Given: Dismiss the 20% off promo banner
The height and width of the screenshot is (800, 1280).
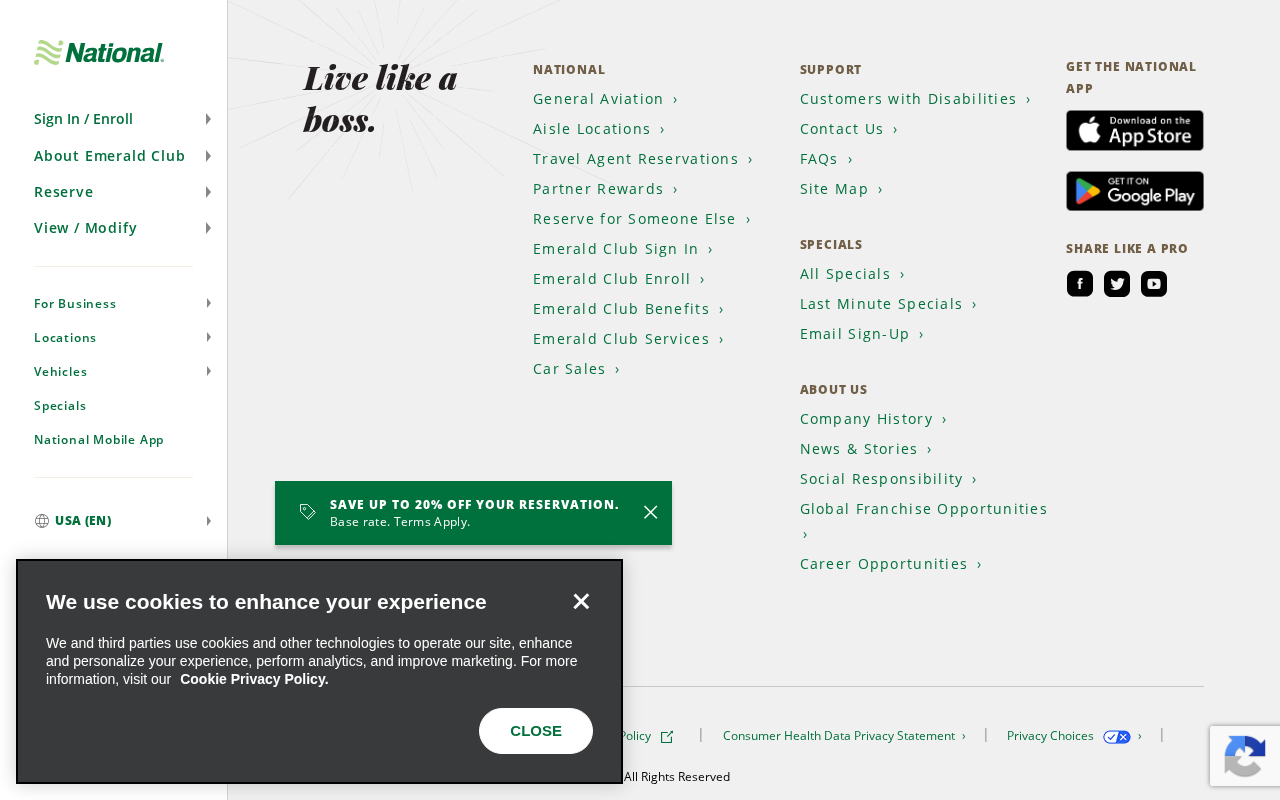Looking at the screenshot, I should pos(651,512).
